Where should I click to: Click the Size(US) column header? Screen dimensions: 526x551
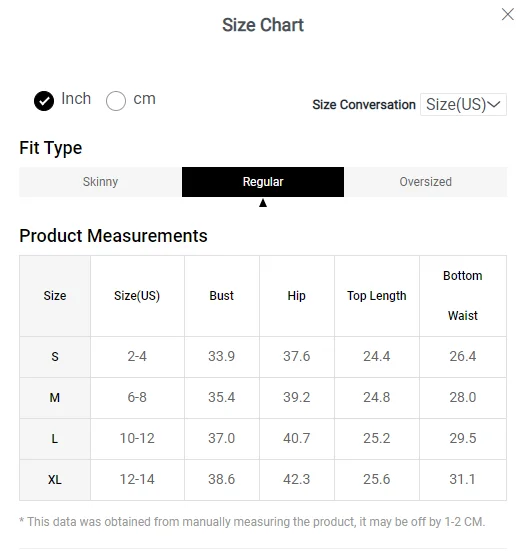tap(137, 296)
